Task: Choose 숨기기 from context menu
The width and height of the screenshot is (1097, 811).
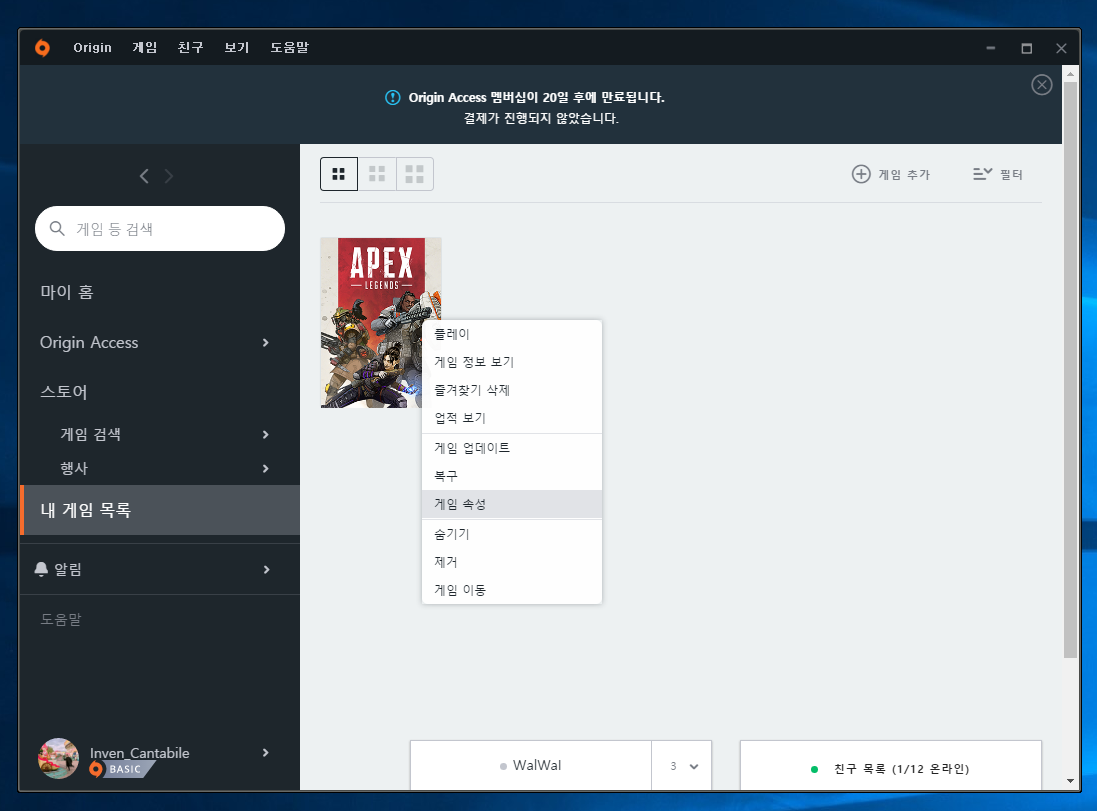Action: 512,534
